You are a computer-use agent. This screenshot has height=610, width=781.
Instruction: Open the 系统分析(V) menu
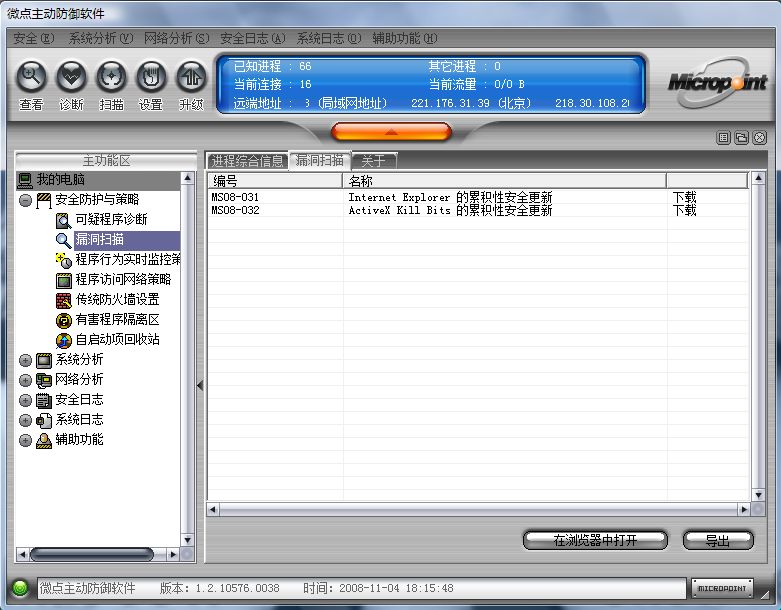point(101,38)
